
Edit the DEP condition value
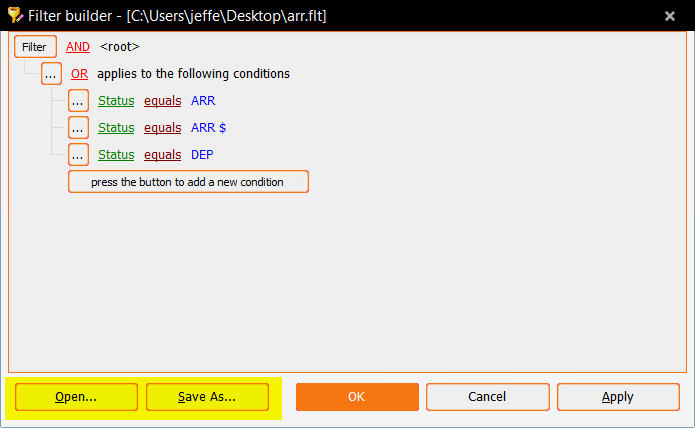click(202, 155)
